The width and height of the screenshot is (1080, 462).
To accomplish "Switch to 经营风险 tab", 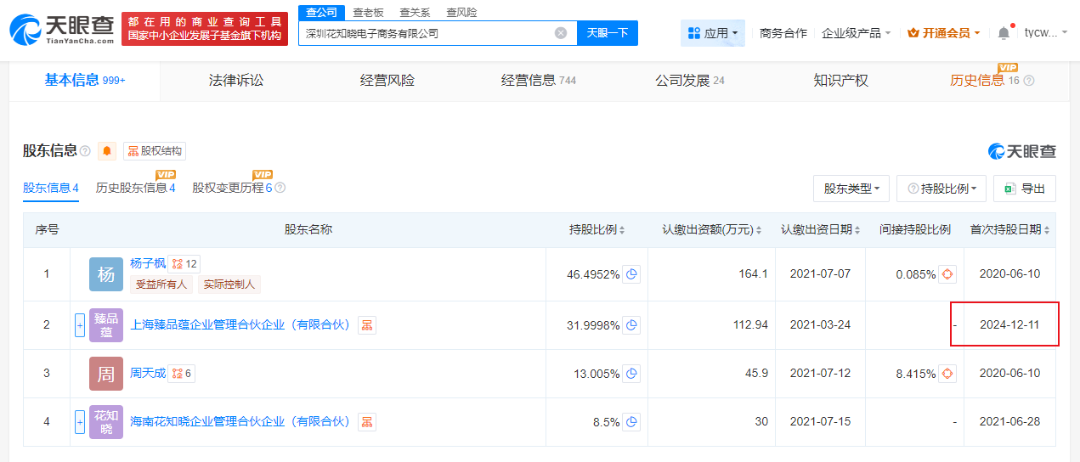I will click(387, 81).
